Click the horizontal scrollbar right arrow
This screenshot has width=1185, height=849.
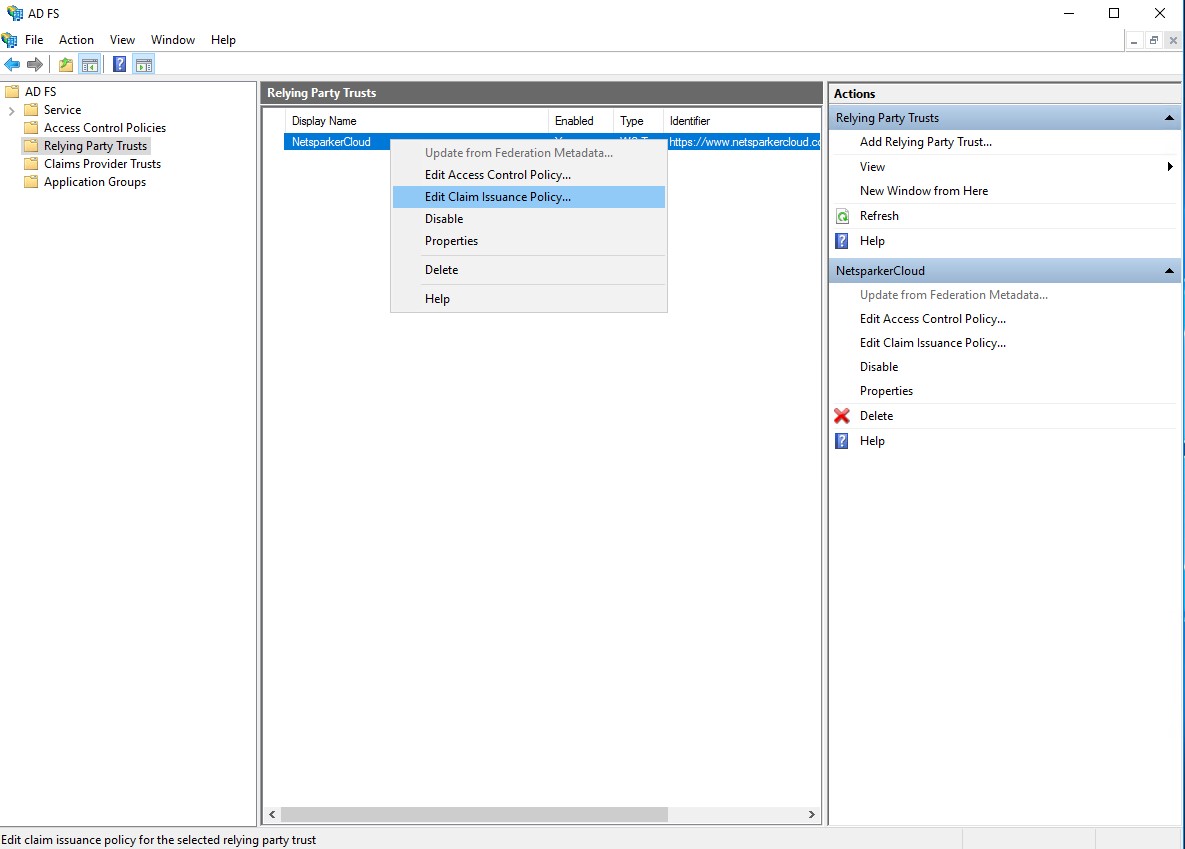812,815
